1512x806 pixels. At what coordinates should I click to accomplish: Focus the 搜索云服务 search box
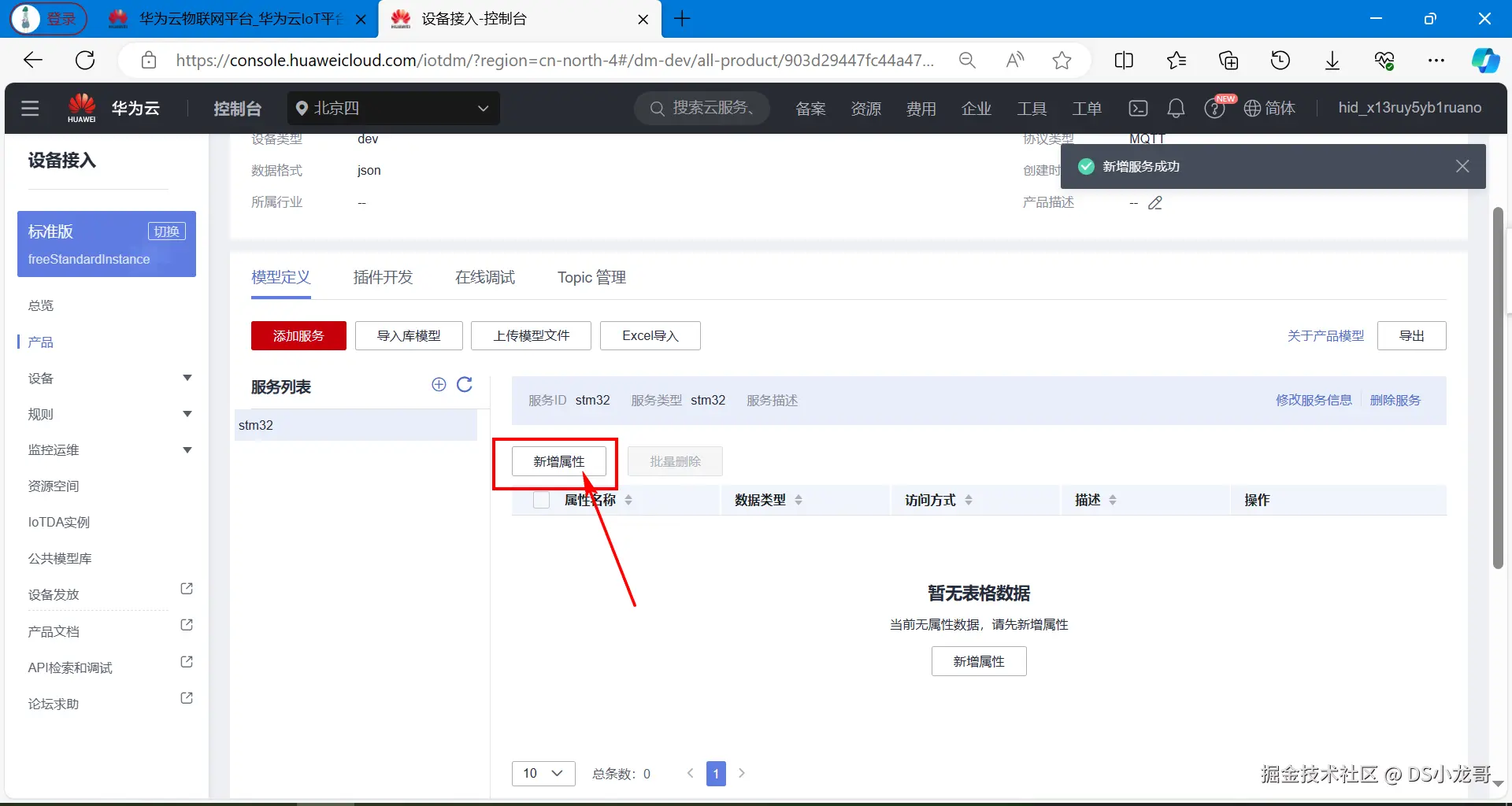[702, 108]
